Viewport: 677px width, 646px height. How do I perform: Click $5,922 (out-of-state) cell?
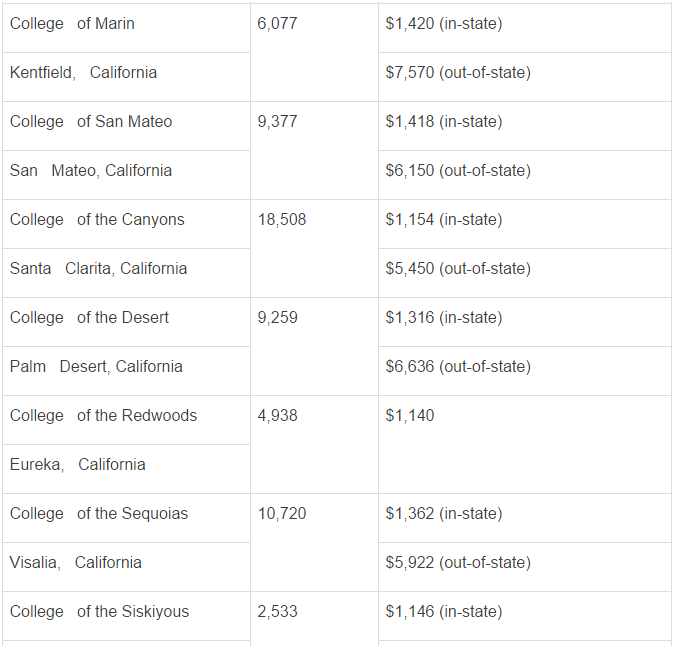coord(525,567)
